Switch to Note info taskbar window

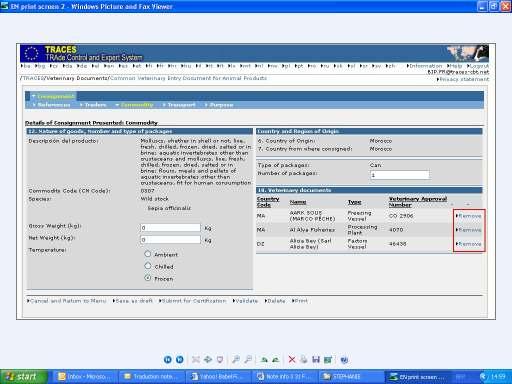[284, 377]
